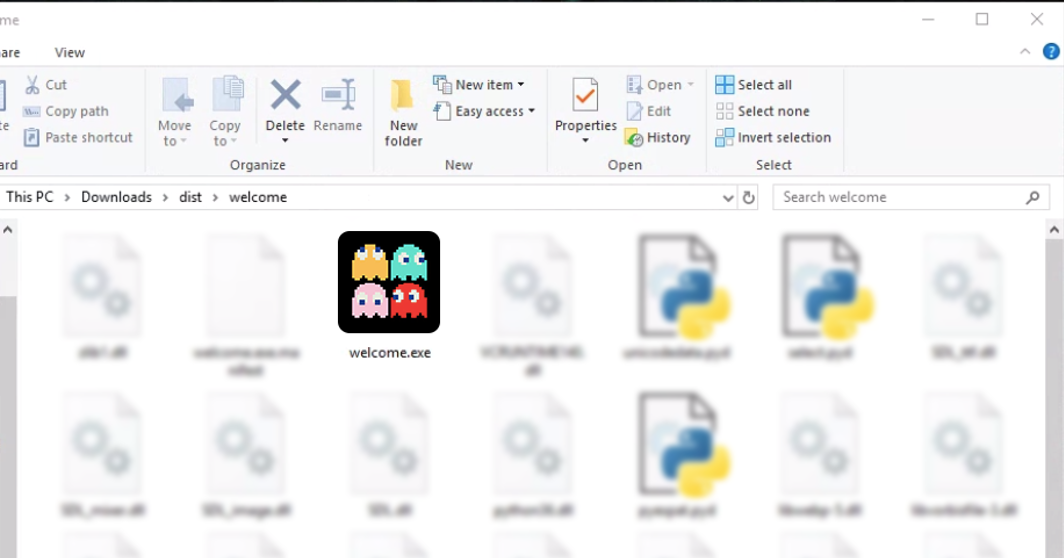Select the welcome.exe.manifest file icon
The height and width of the screenshot is (558, 1064).
[x=246, y=286]
